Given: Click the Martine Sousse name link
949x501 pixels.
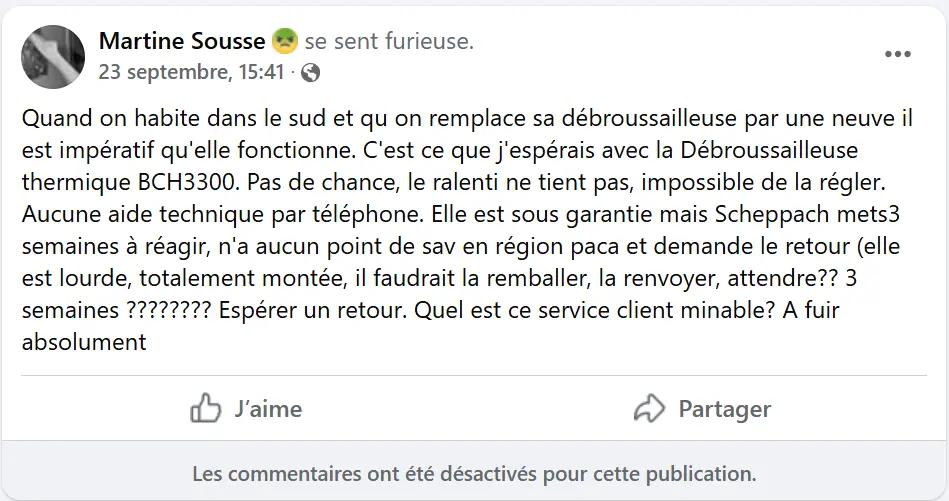Looking at the screenshot, I should click(182, 42).
